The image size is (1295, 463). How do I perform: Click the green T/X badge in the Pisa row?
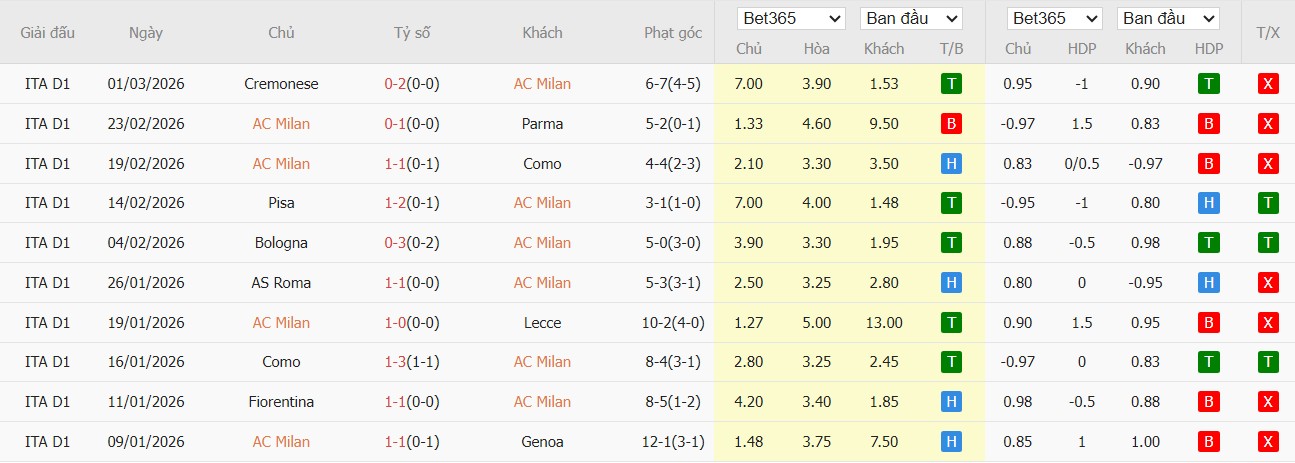[1268, 203]
